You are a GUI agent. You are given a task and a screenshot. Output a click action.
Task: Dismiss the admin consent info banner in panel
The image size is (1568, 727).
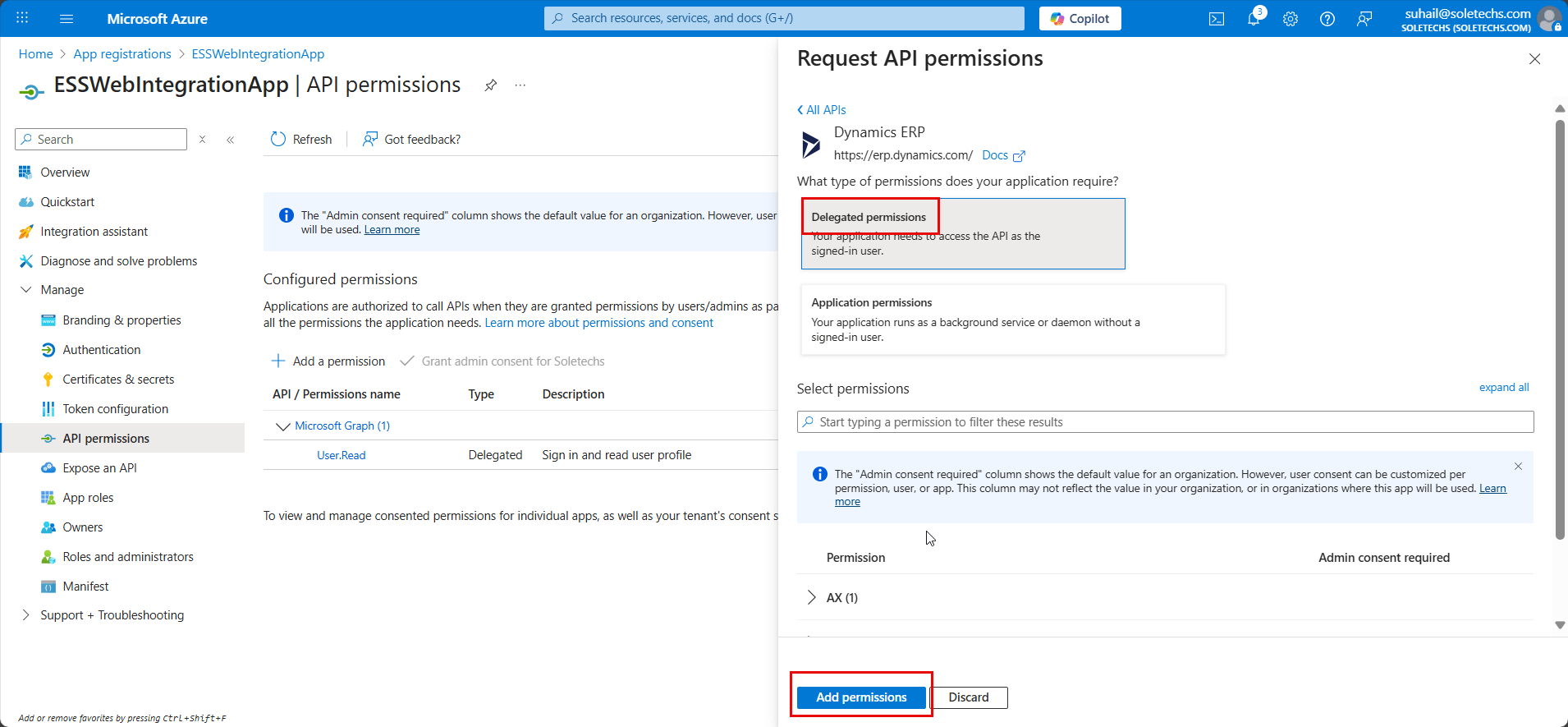pyautogui.click(x=1518, y=467)
